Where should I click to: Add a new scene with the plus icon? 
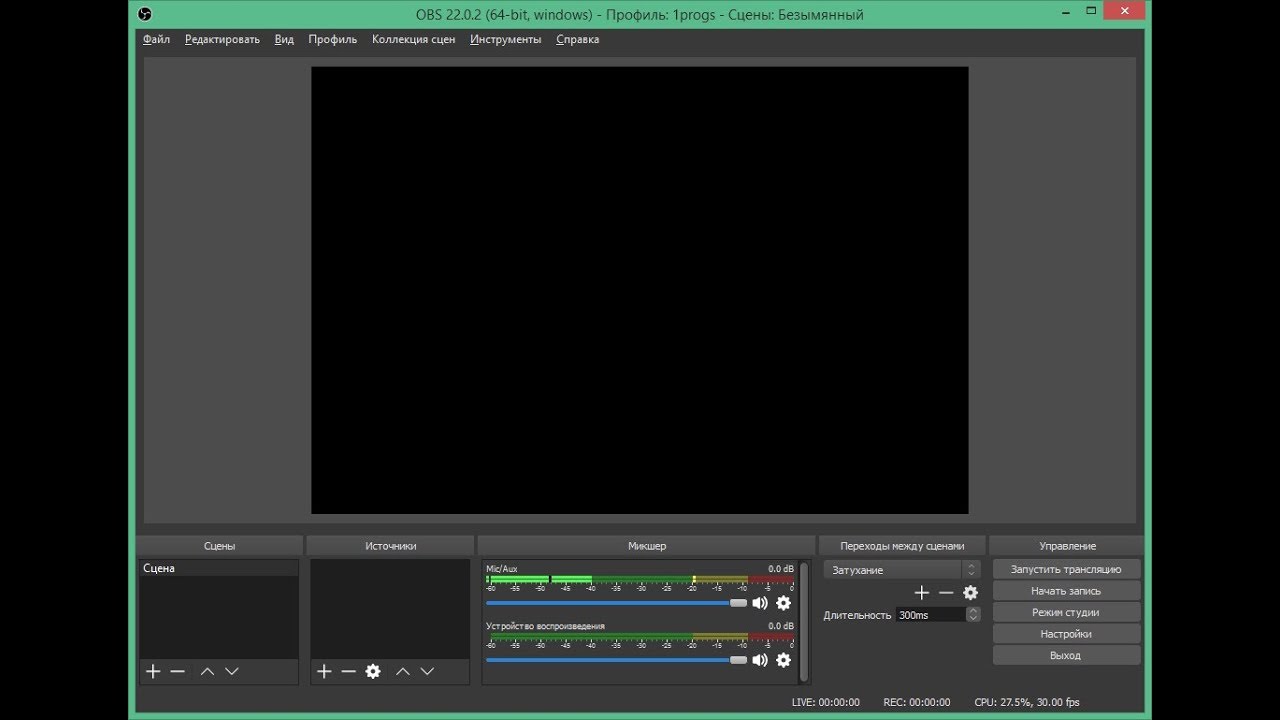pyautogui.click(x=153, y=672)
